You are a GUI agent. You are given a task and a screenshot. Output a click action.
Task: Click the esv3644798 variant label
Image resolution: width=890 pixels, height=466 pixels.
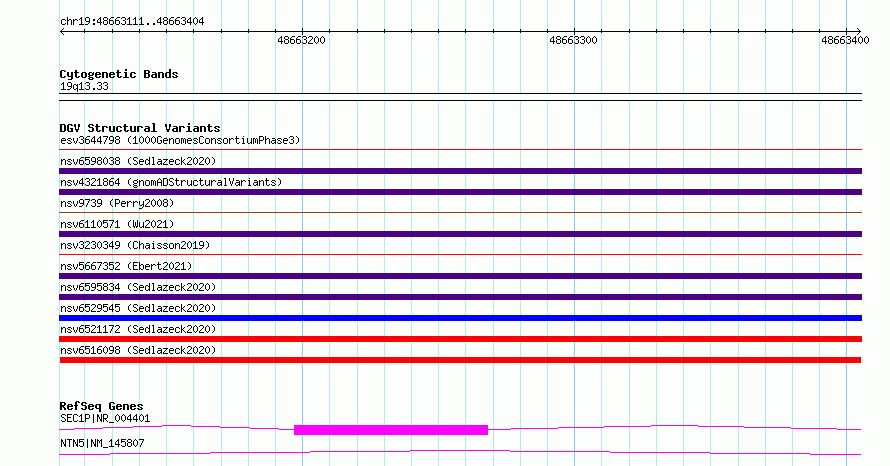(x=180, y=140)
